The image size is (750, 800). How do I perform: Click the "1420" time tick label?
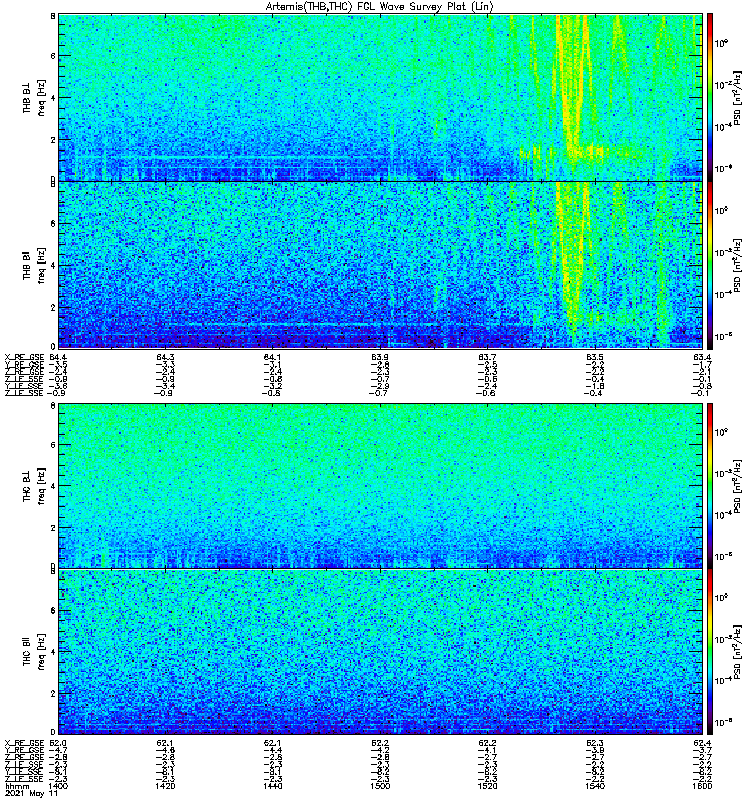pyautogui.click(x=165, y=786)
